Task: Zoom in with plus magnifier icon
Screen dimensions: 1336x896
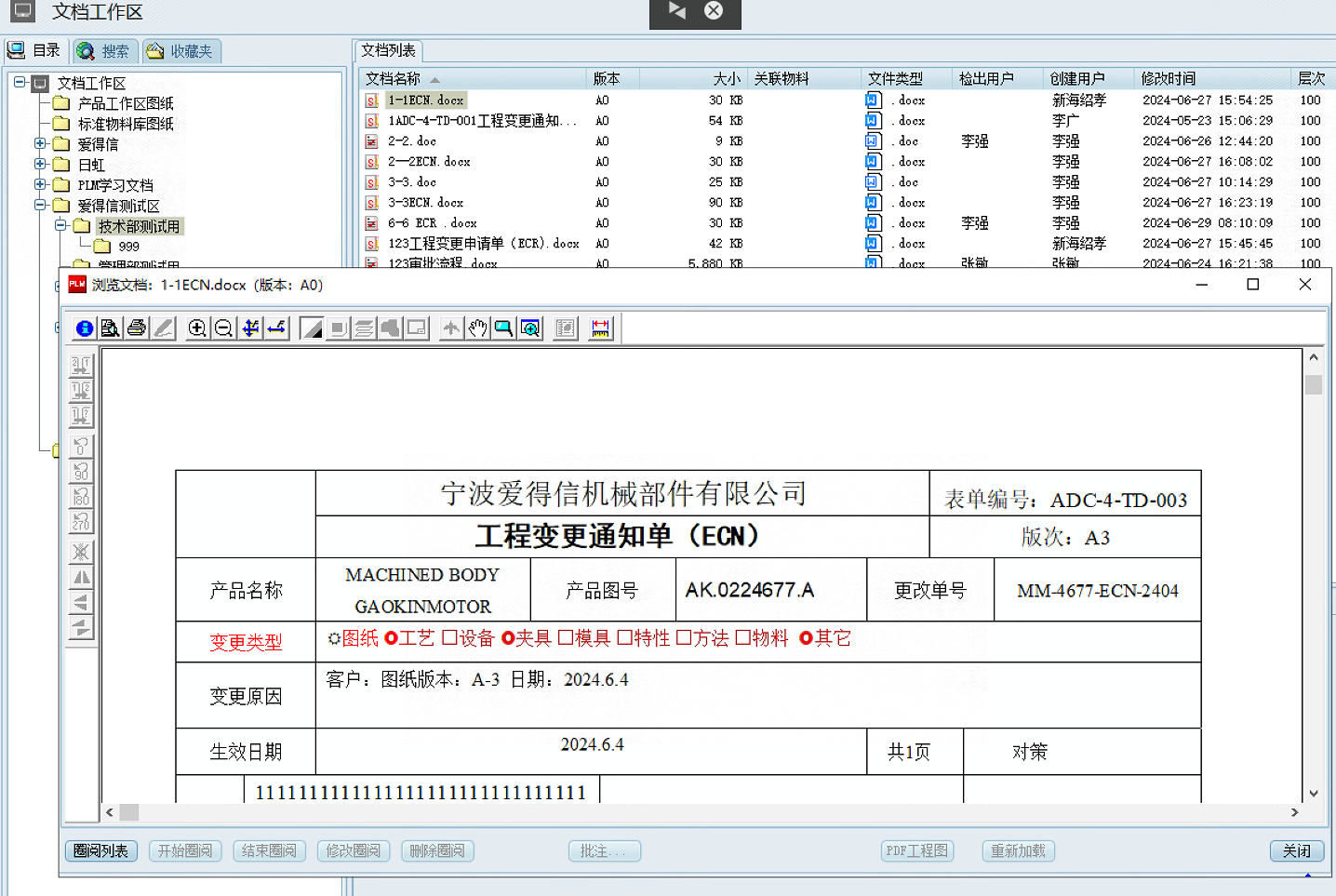Action: tap(197, 328)
